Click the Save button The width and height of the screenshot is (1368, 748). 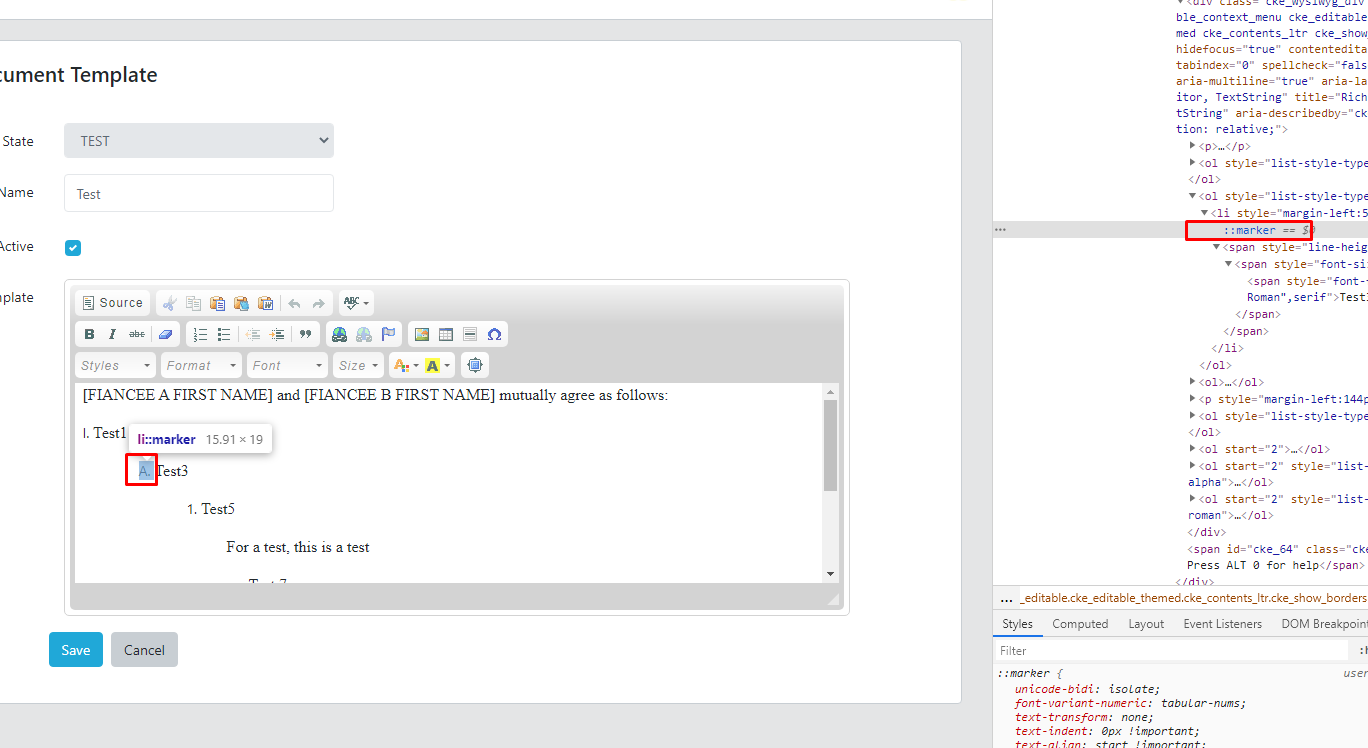pos(76,650)
